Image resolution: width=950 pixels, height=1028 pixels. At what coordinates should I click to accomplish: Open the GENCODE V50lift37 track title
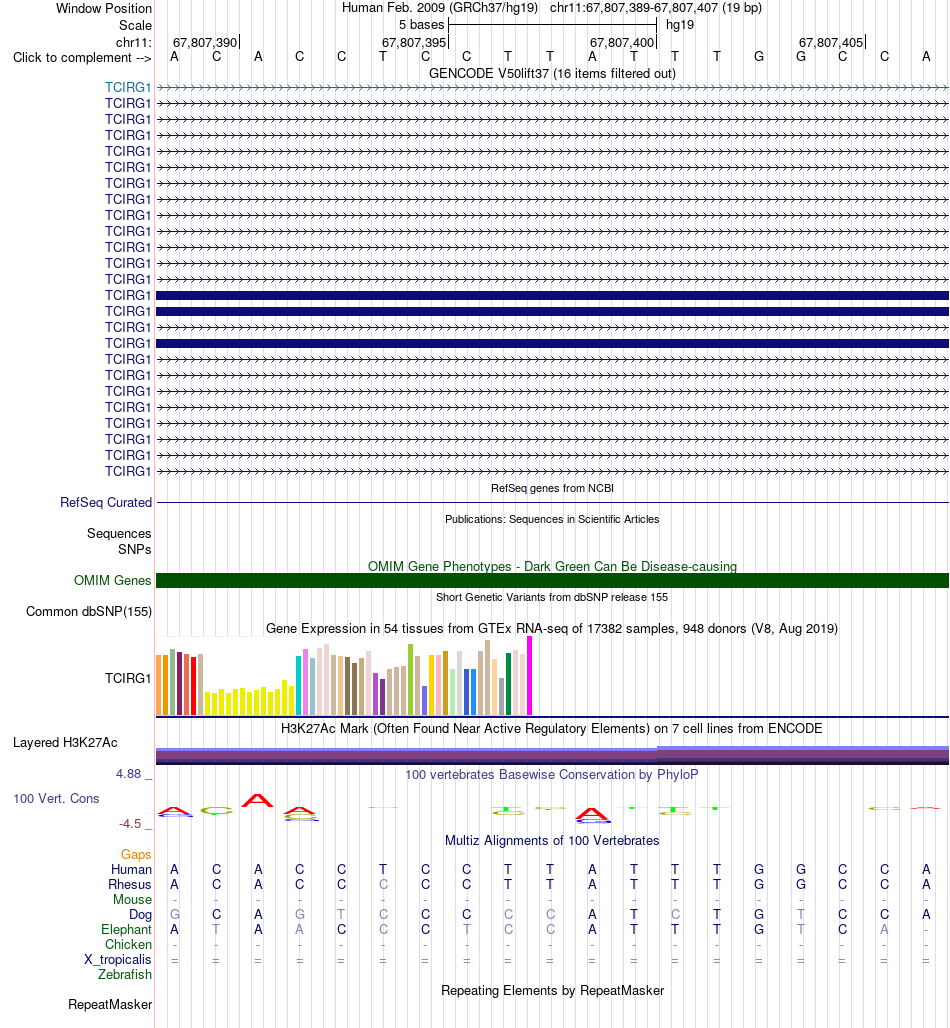[x=552, y=73]
